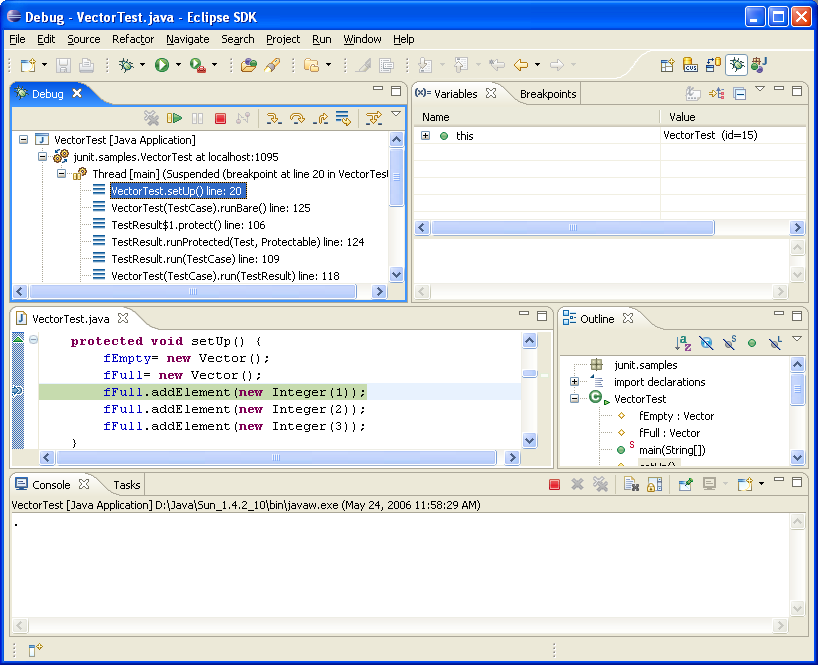This screenshot has width=818, height=665.
Task: Switch to the Team Synchronizing perspective icon
Action: 713,65
